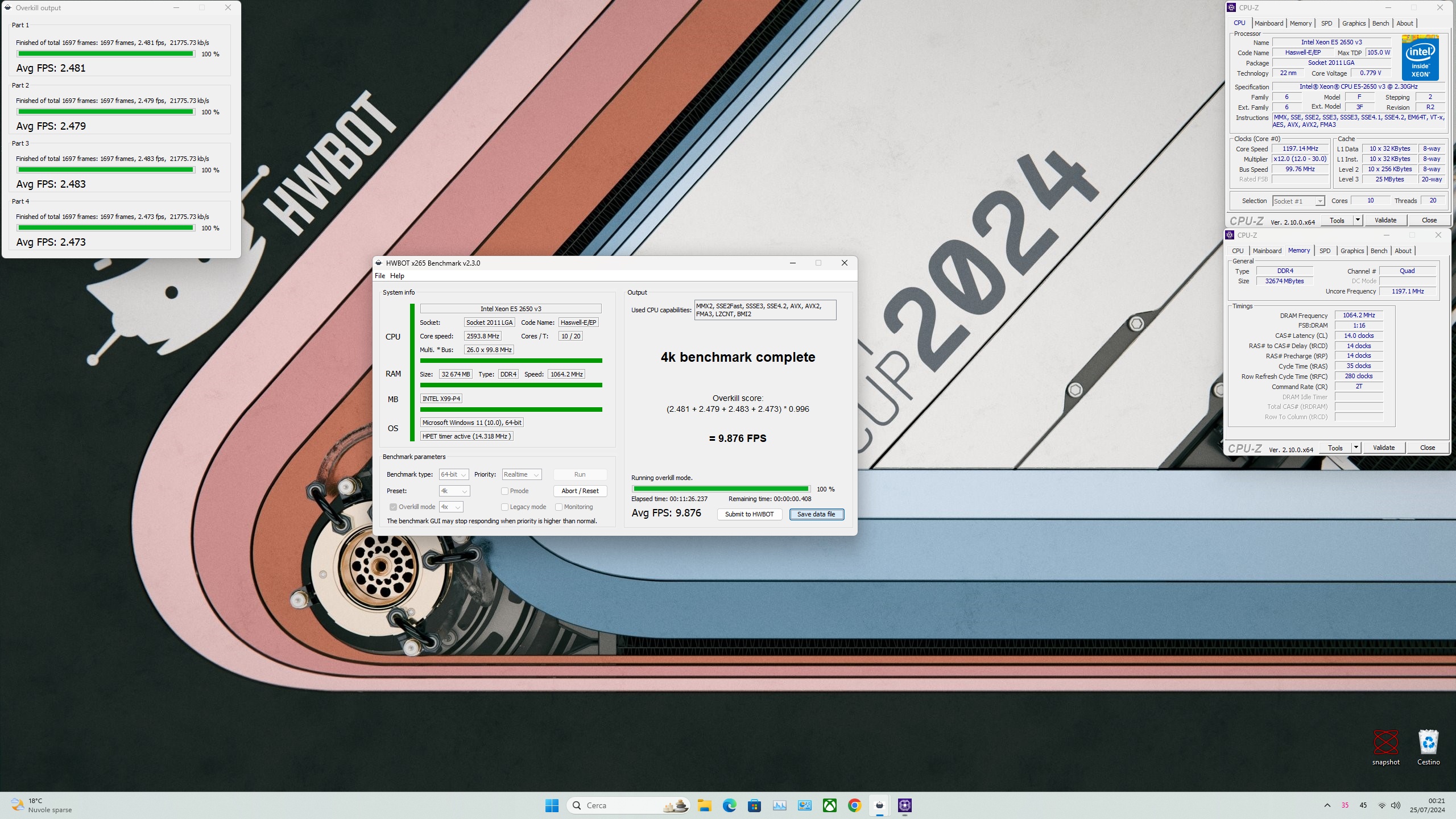Enable the Legacy mode checkbox
Viewport: 1456px width, 819px height.
pyautogui.click(x=504, y=507)
